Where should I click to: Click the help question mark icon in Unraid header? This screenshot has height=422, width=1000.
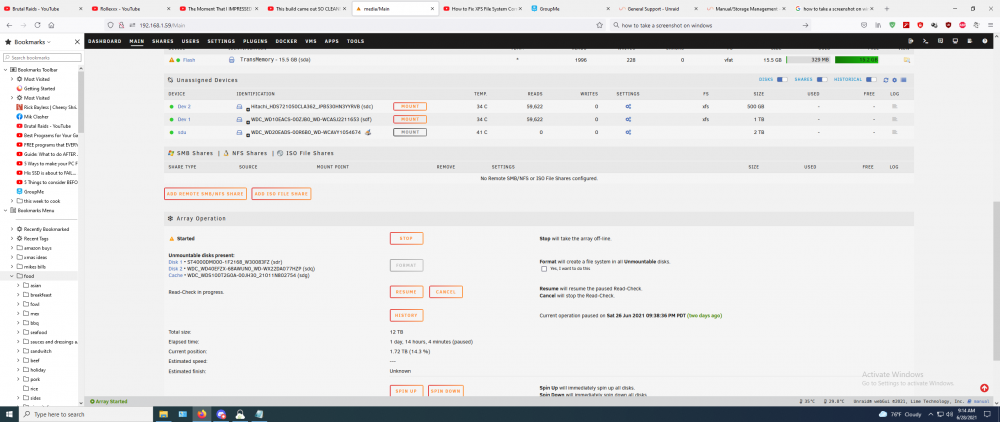click(x=985, y=41)
